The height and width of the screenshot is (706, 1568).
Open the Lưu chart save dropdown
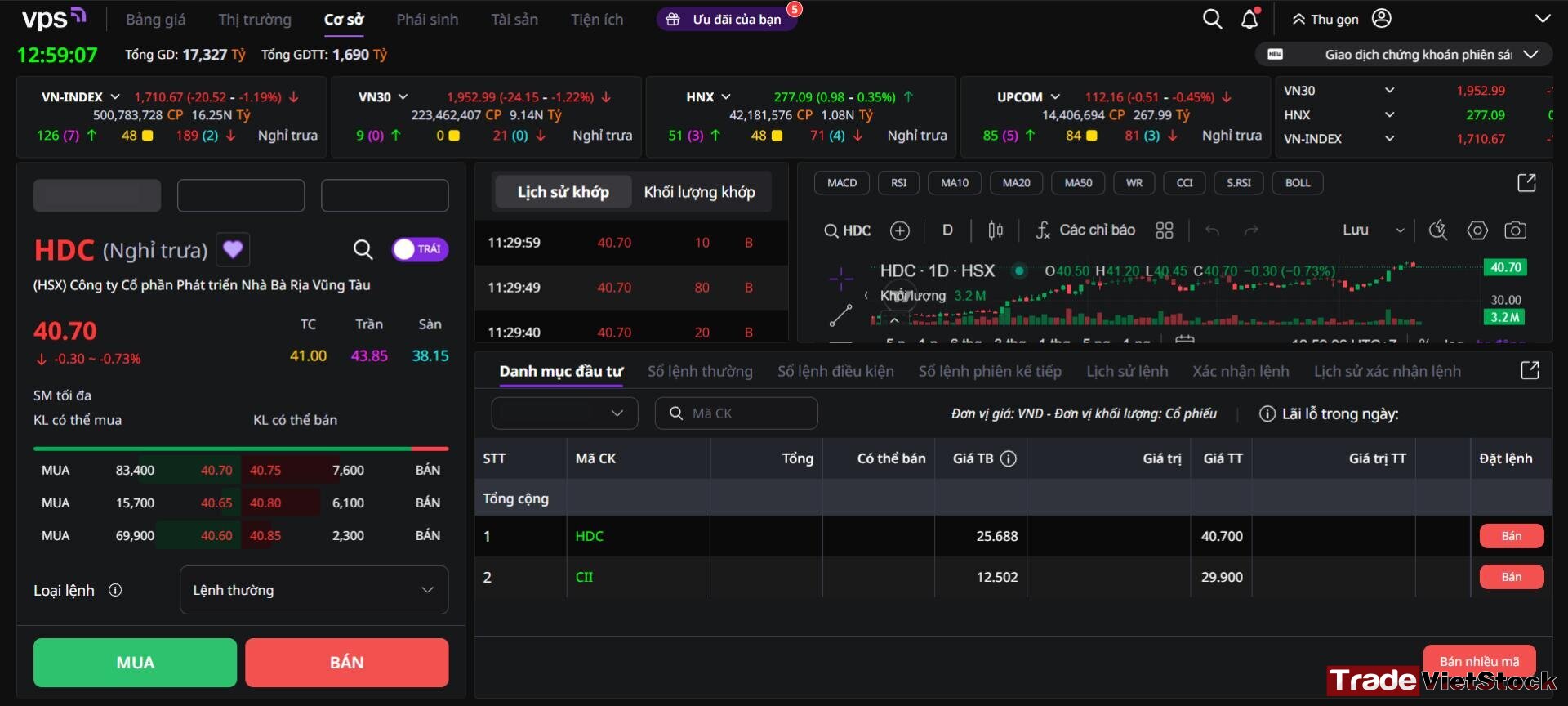[x=1373, y=230]
